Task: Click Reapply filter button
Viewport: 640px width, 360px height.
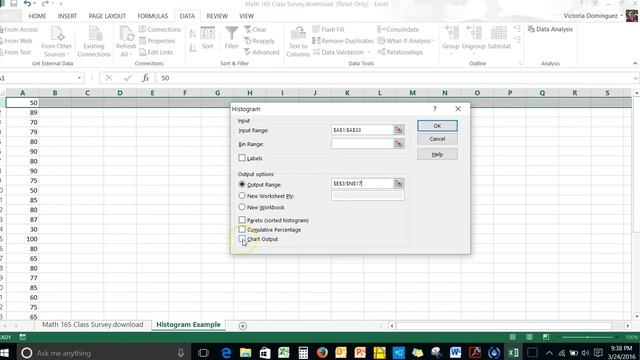Action: [x=260, y=41]
